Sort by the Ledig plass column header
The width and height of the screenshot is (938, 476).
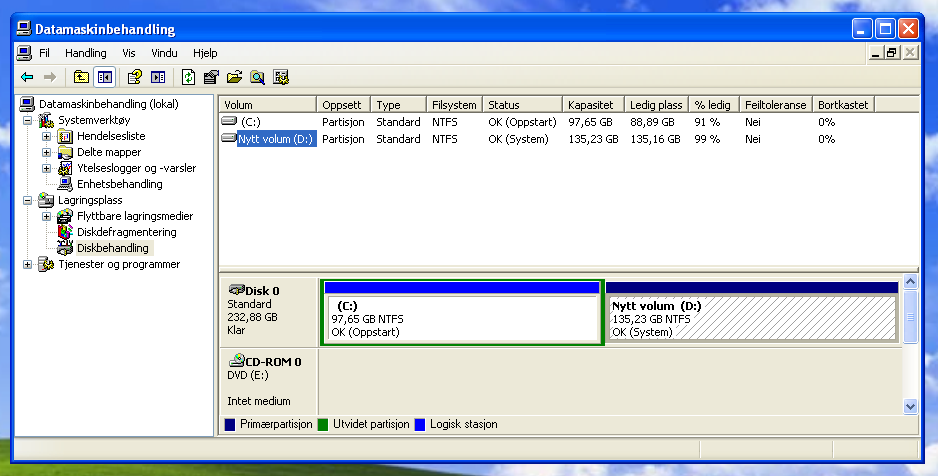pyautogui.click(x=656, y=105)
